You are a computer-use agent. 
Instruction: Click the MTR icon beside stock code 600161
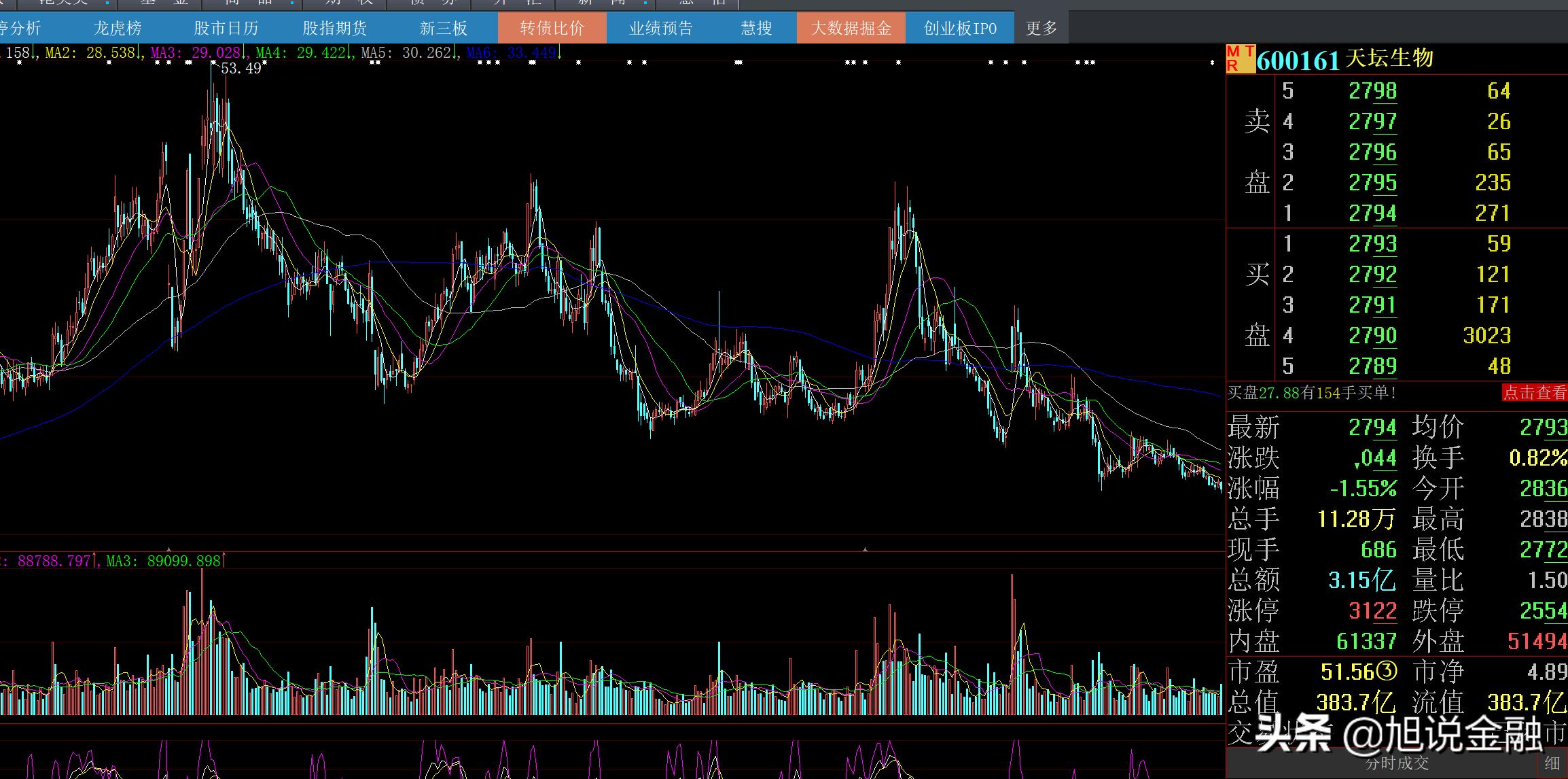click(x=1240, y=59)
